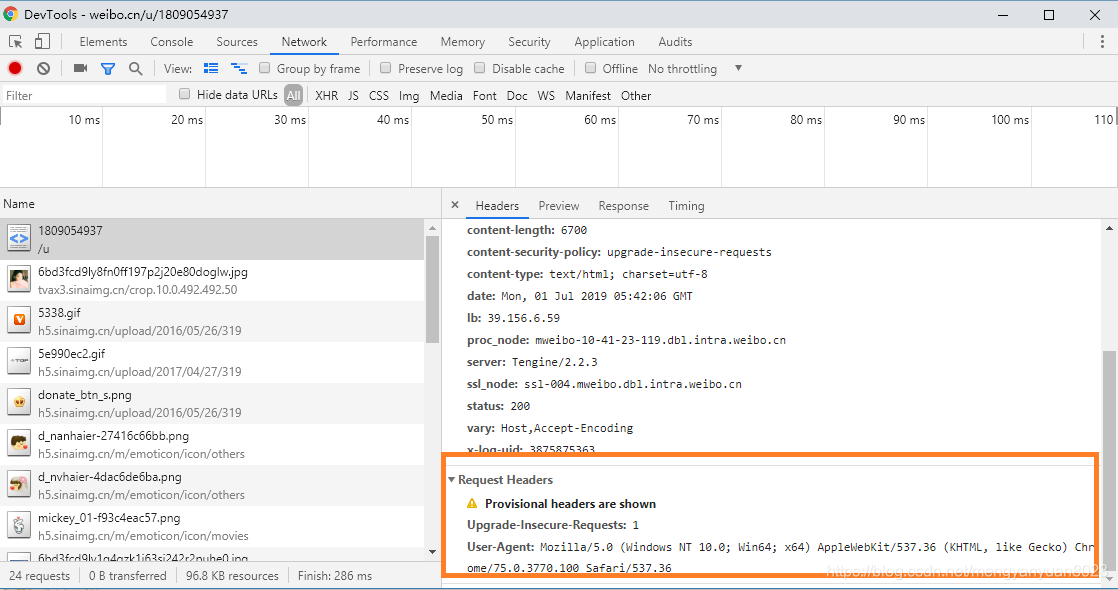This screenshot has height=590, width=1118.
Task: Toggle the device toolbar icon
Action: click(42, 41)
